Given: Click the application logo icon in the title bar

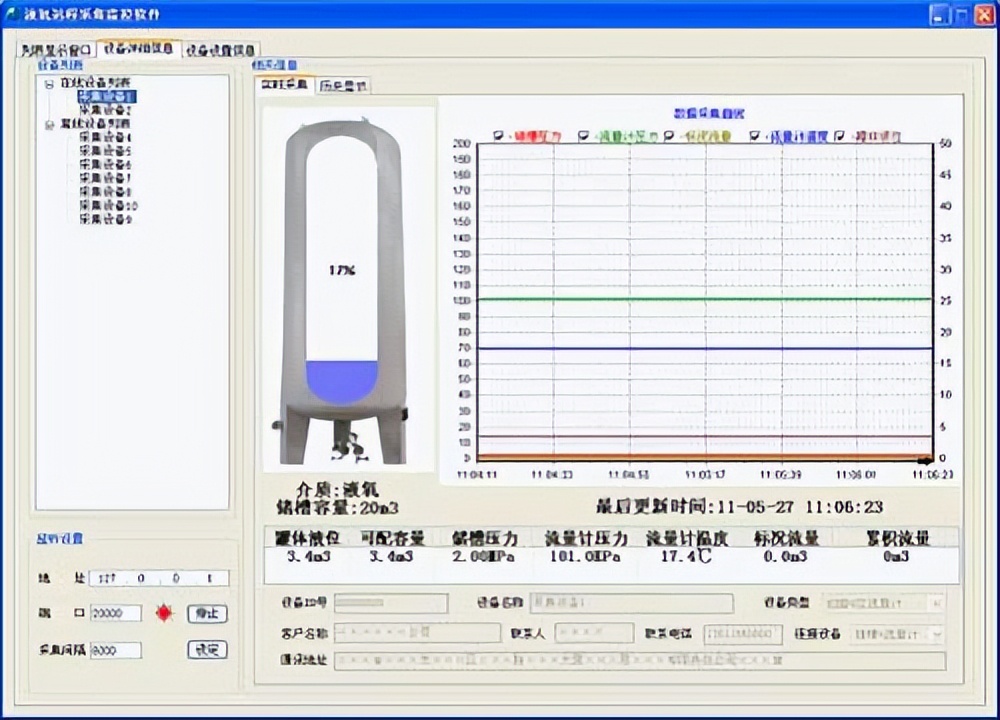Looking at the screenshot, I should tap(10, 14).
